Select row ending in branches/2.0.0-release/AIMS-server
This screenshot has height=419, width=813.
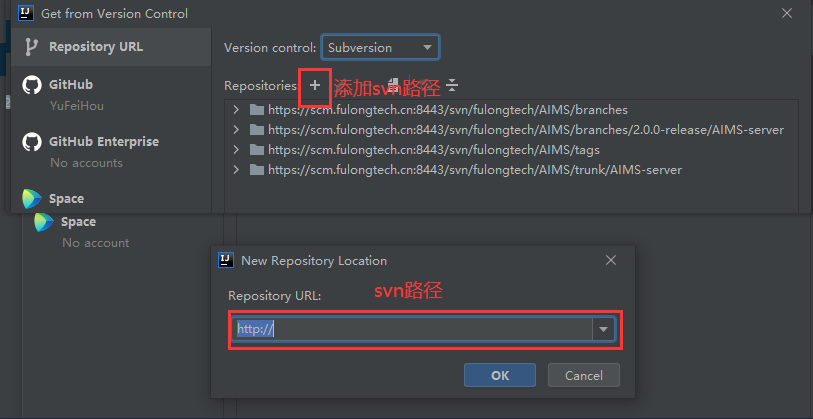coord(512,130)
